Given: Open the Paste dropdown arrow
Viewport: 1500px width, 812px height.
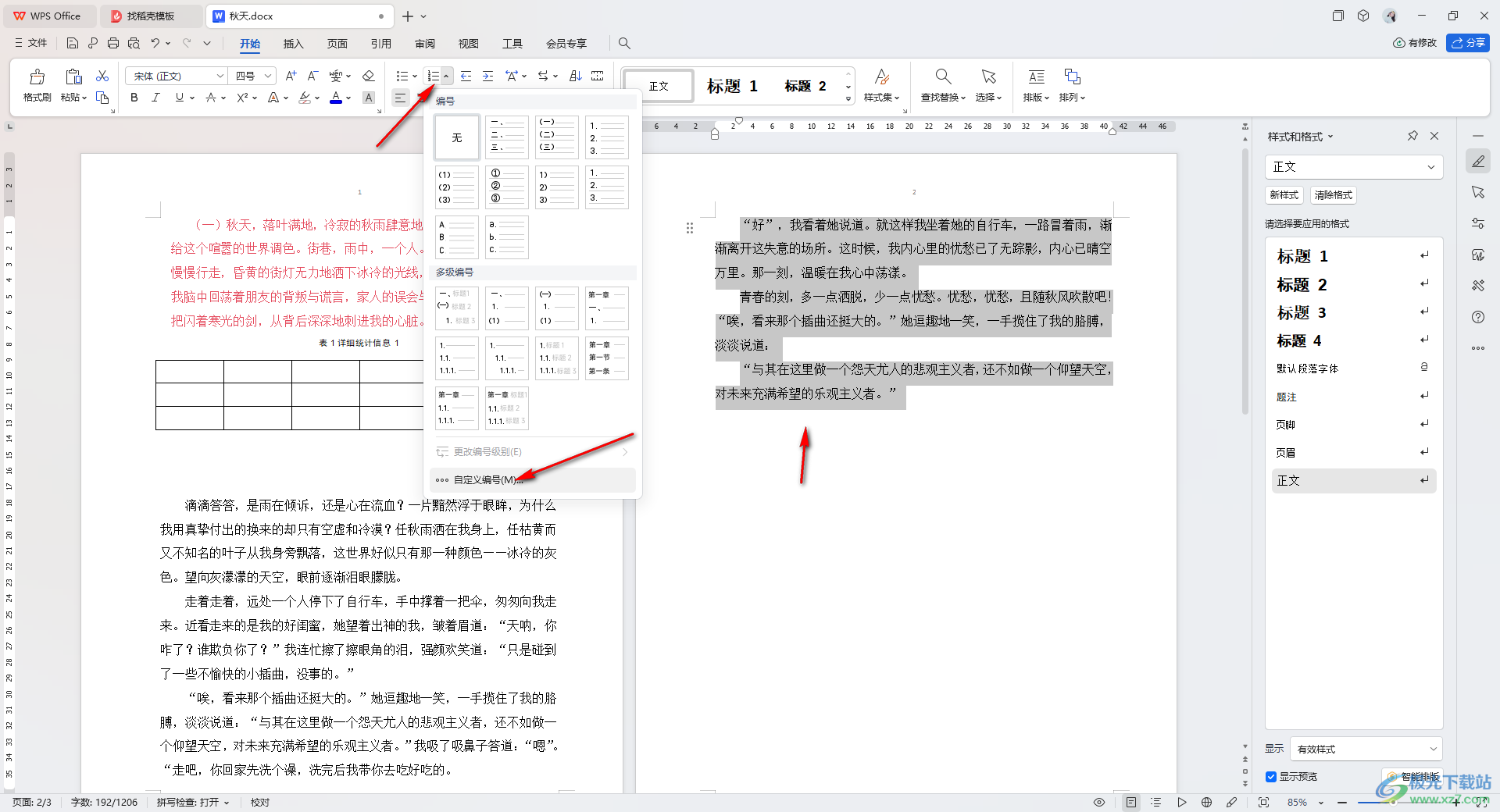Looking at the screenshot, I should tap(84, 98).
